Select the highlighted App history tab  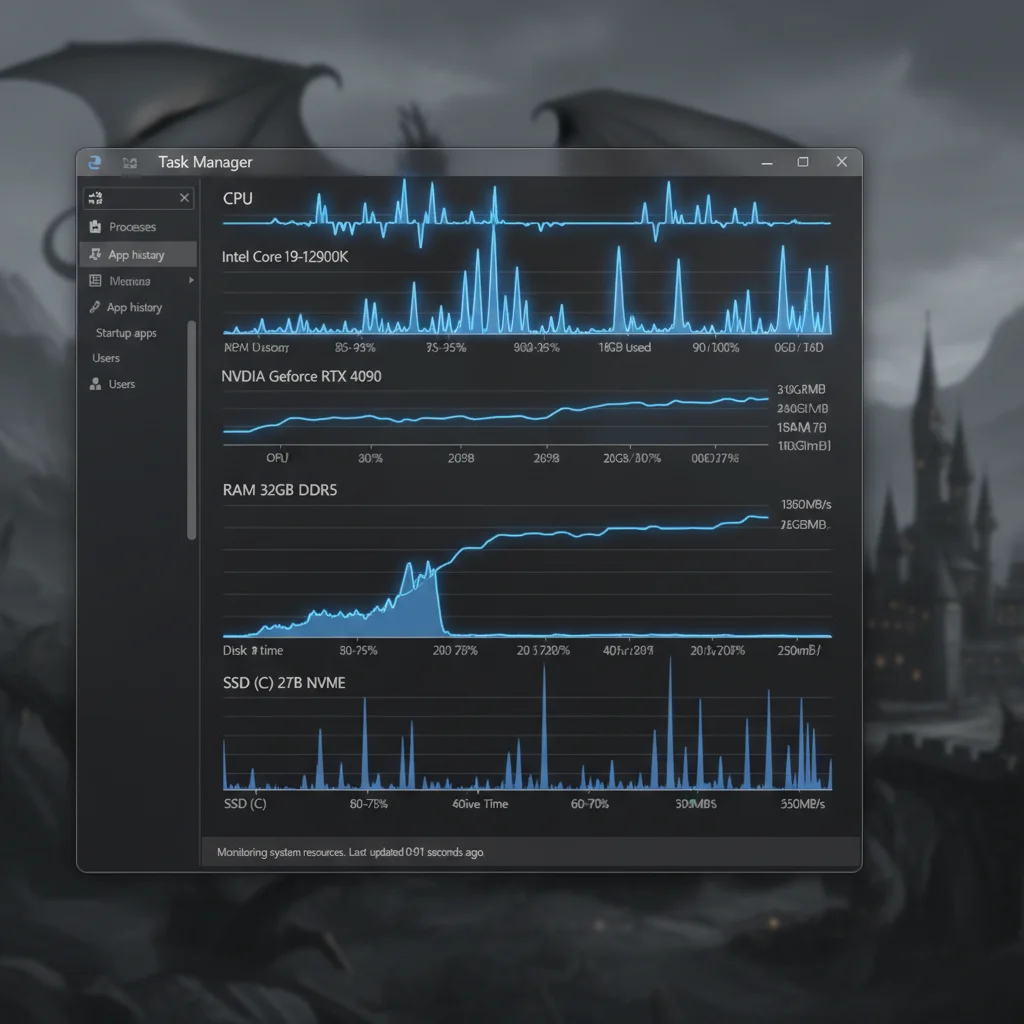coord(138,255)
